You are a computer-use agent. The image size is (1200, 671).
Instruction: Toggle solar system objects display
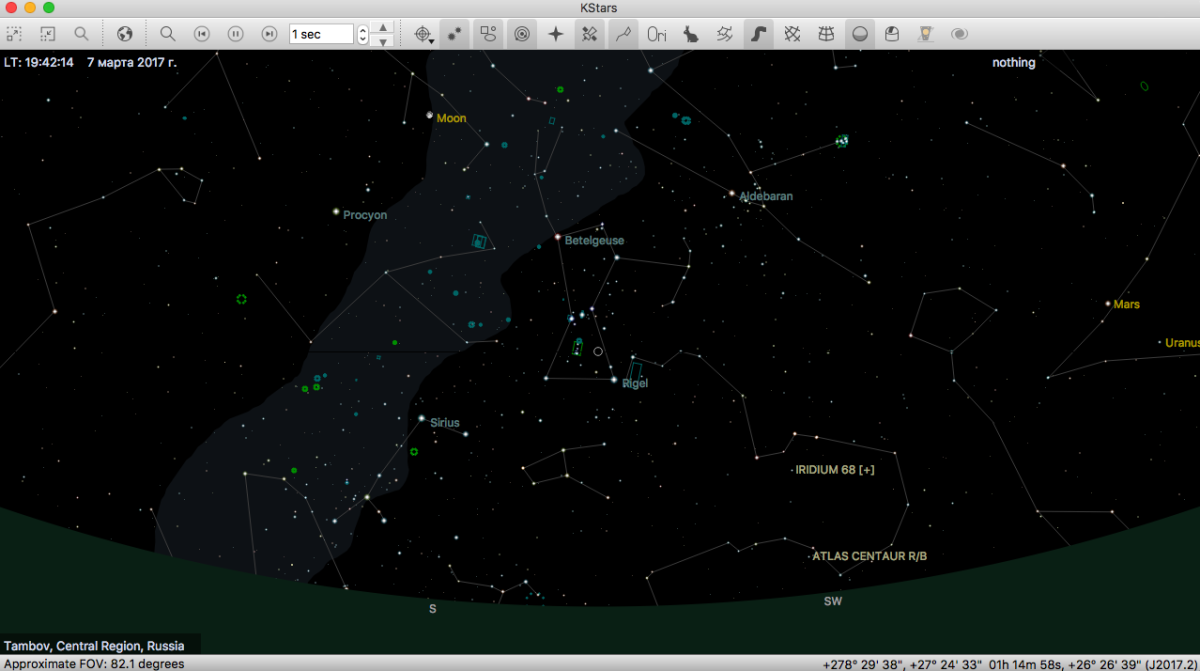[x=522, y=34]
